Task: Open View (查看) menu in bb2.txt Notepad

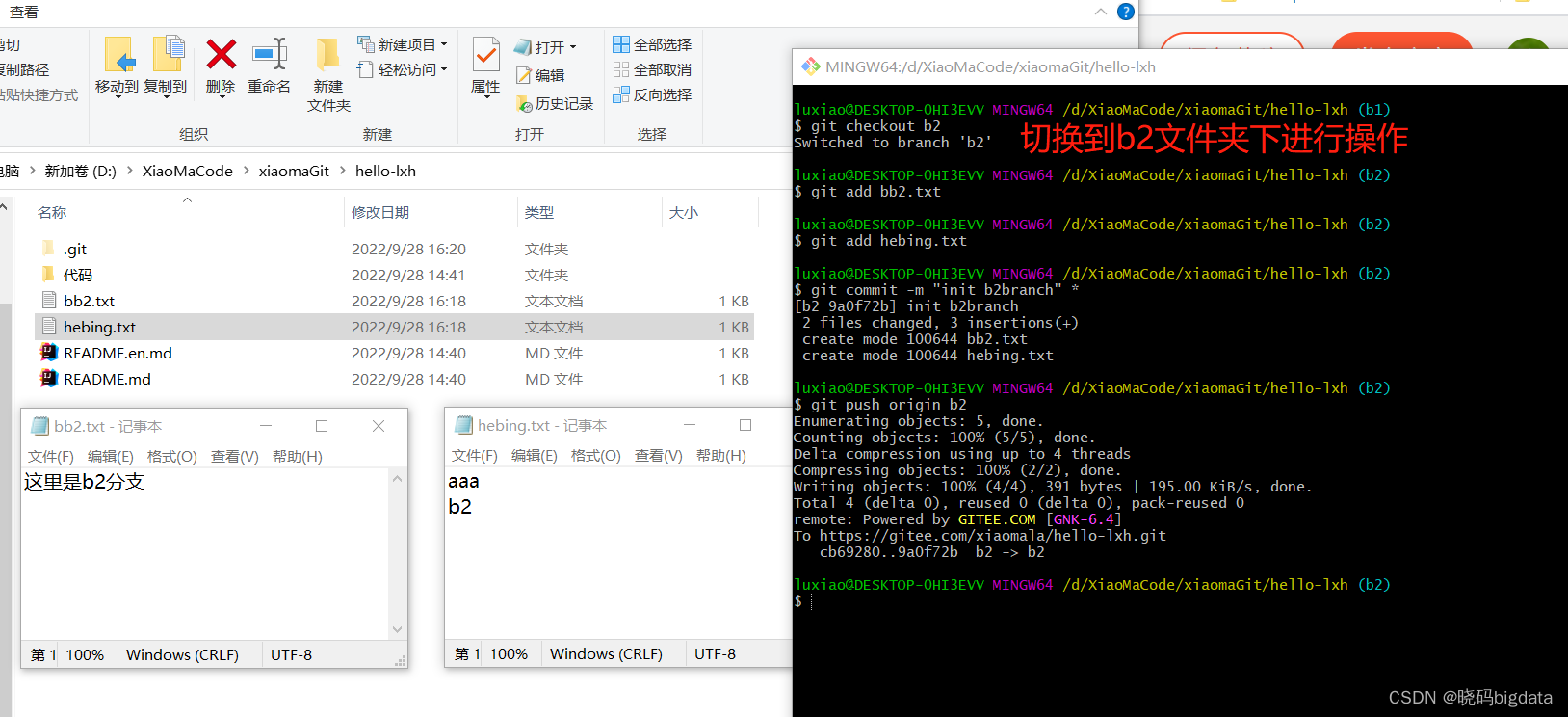Action: pos(235,456)
